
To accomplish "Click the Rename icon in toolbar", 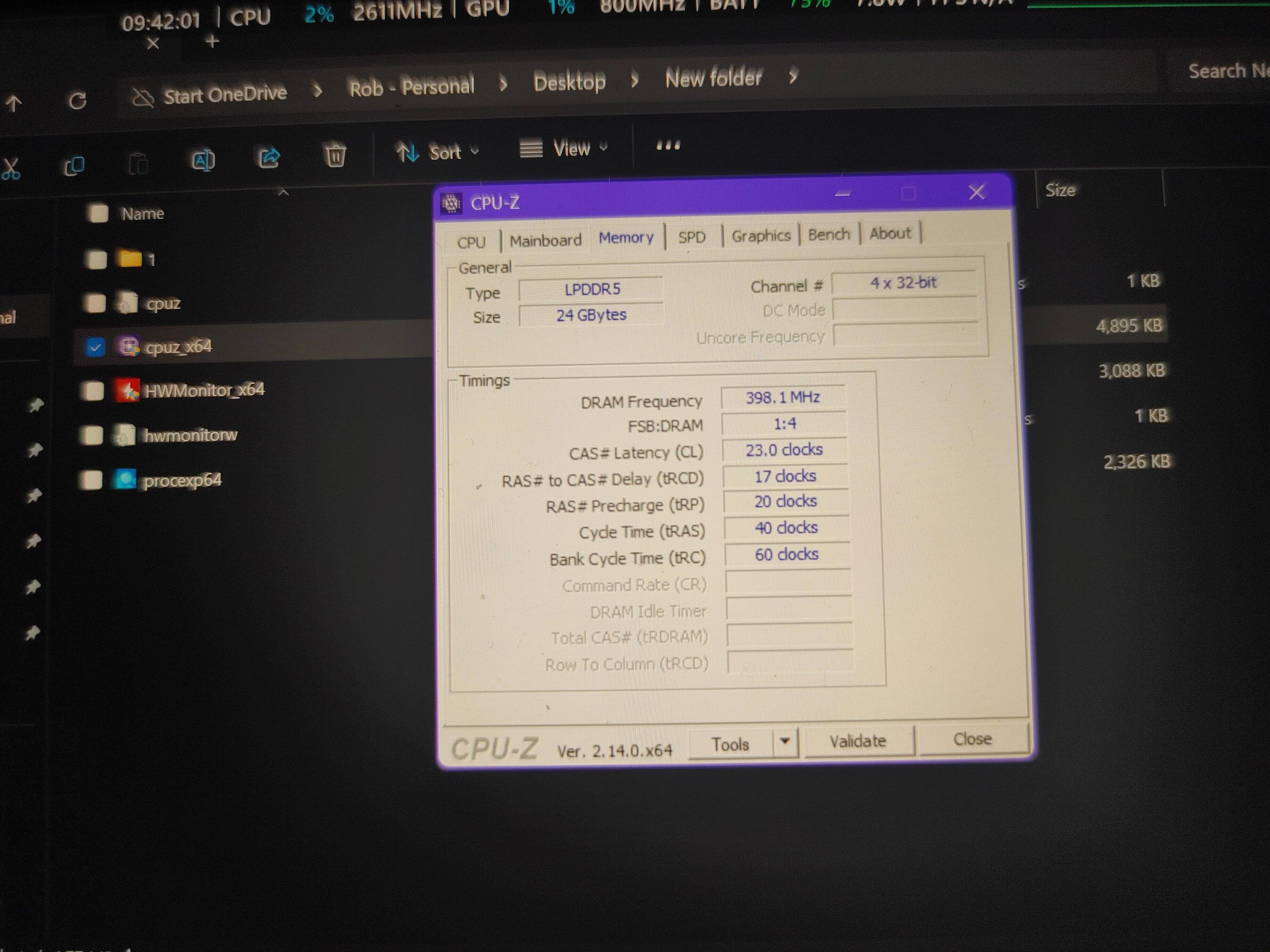I will [x=203, y=160].
